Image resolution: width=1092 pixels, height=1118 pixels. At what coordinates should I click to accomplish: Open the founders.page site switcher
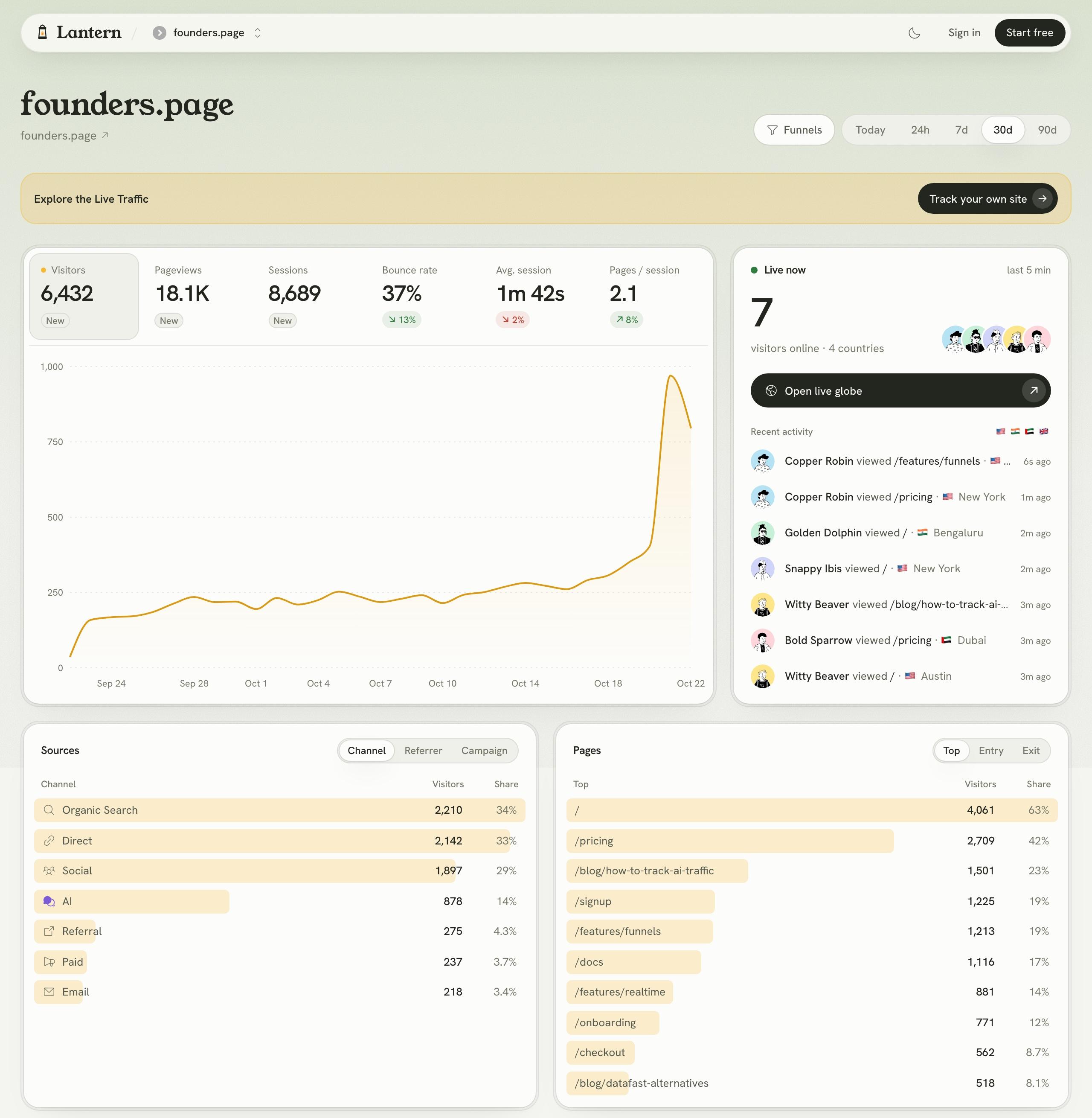[x=207, y=33]
